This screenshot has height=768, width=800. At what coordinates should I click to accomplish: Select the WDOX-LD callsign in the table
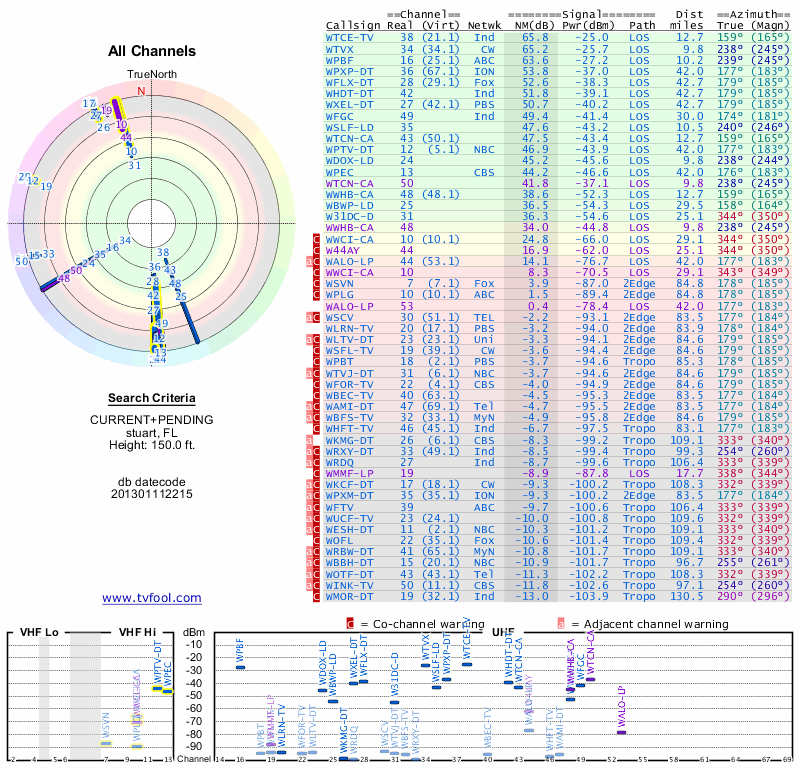(349, 160)
